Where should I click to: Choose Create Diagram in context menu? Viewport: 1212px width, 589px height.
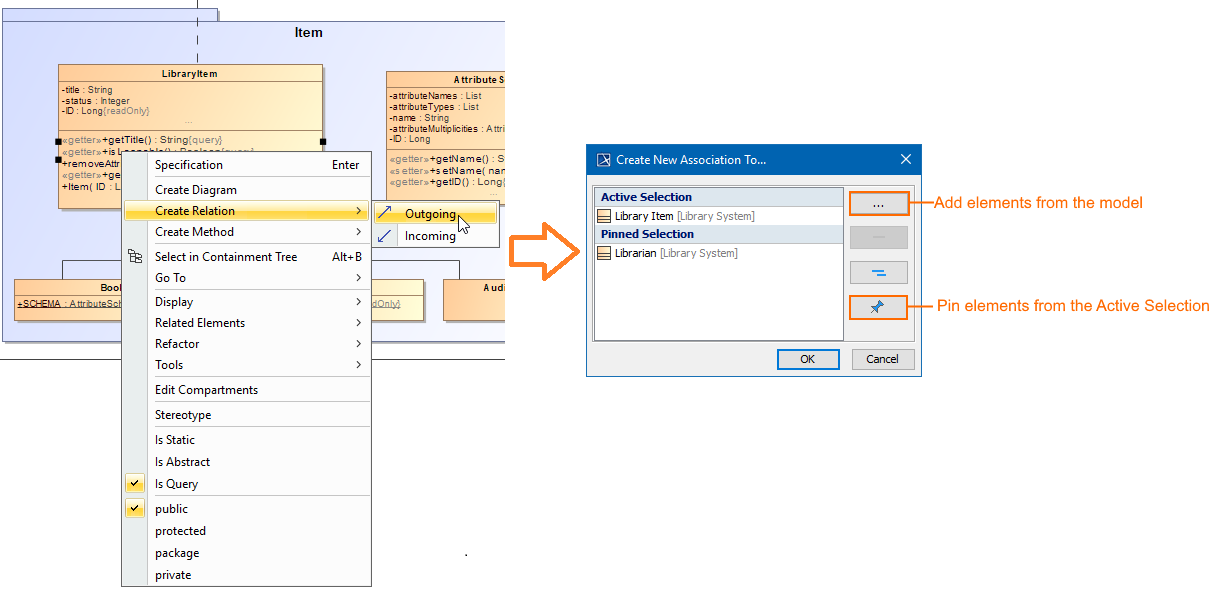point(246,190)
